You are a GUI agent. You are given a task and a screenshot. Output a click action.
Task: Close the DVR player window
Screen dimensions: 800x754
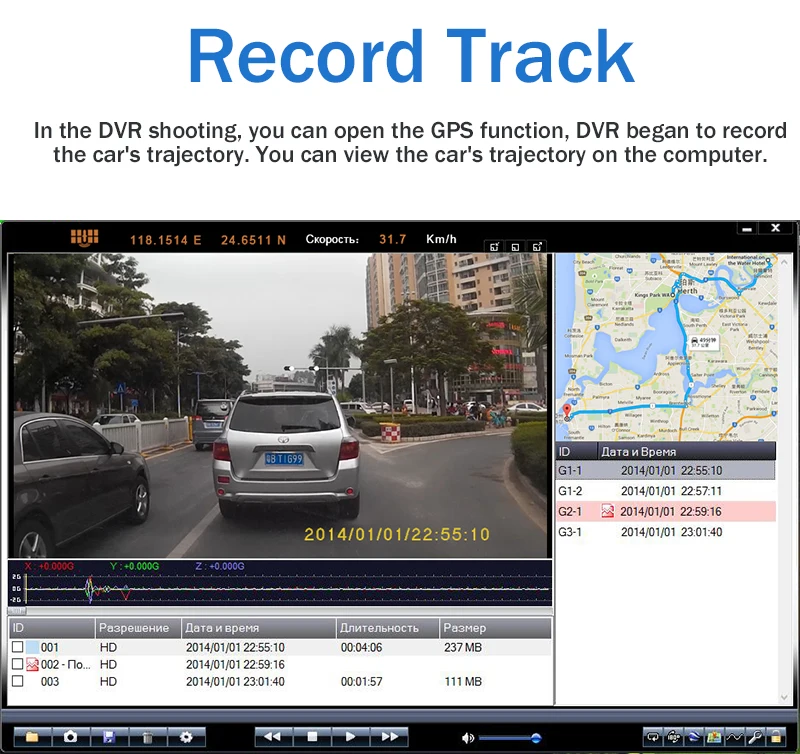coord(776,228)
